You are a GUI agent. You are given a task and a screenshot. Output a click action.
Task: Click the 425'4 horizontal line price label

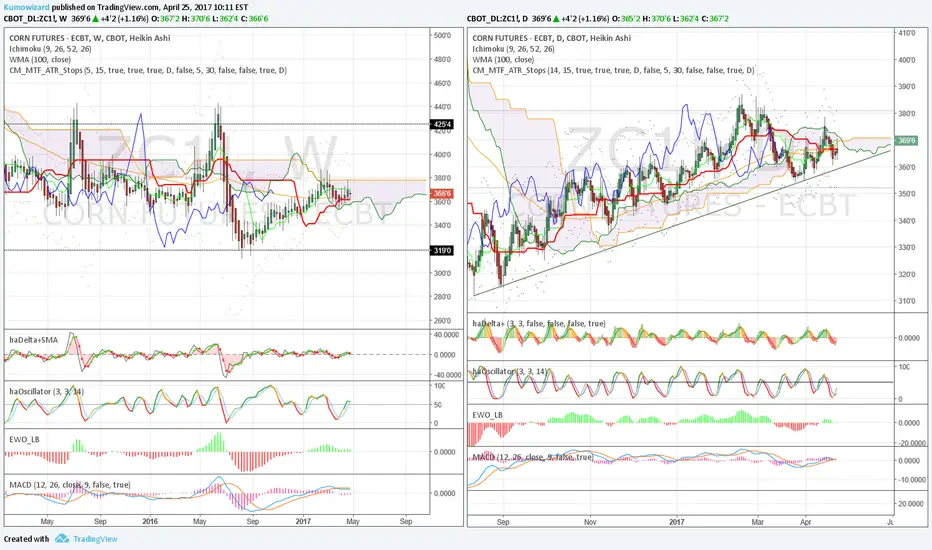(443, 124)
